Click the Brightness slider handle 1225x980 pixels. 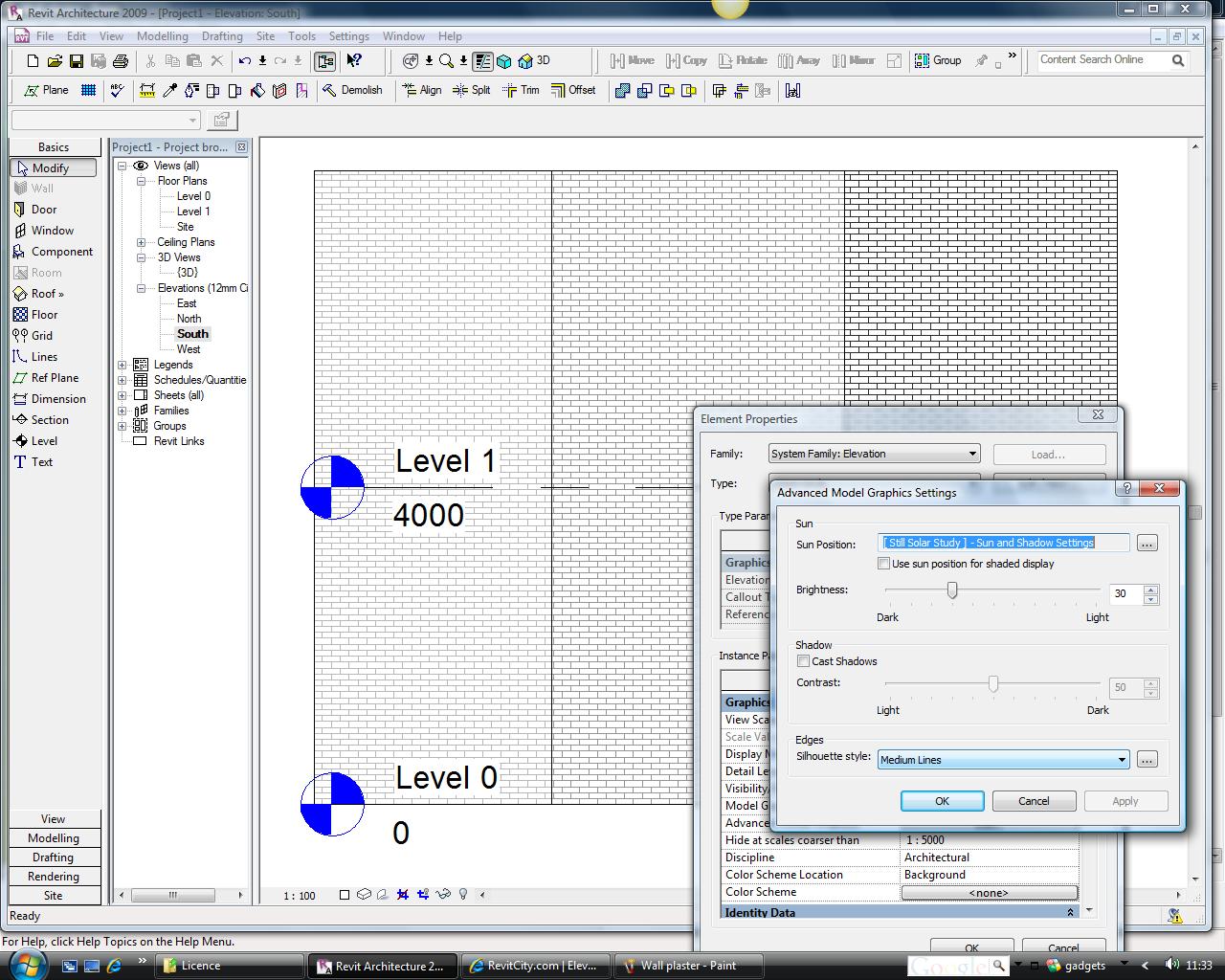[x=952, y=590]
